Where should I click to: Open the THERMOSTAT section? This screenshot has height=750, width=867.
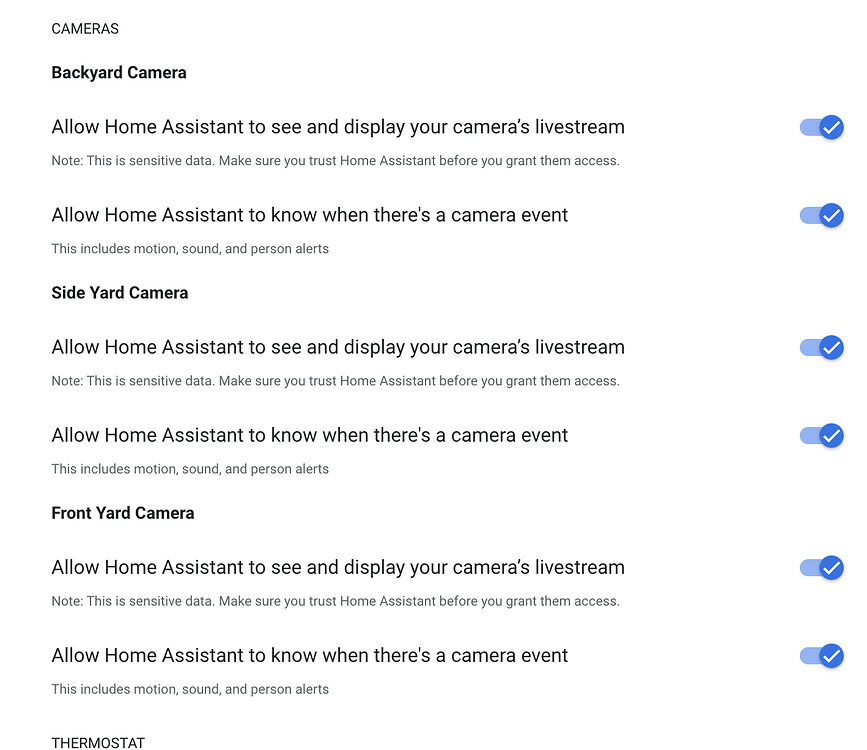pyautogui.click(x=98, y=743)
